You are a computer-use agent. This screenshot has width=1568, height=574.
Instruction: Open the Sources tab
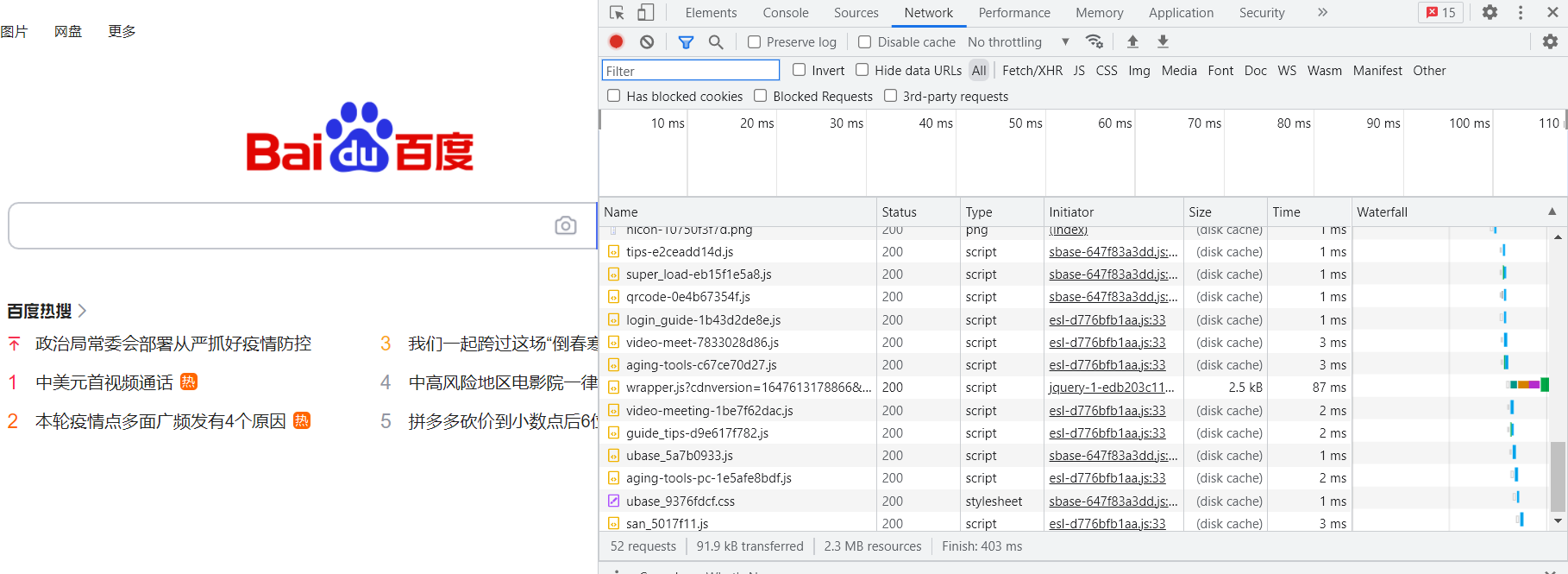[856, 13]
